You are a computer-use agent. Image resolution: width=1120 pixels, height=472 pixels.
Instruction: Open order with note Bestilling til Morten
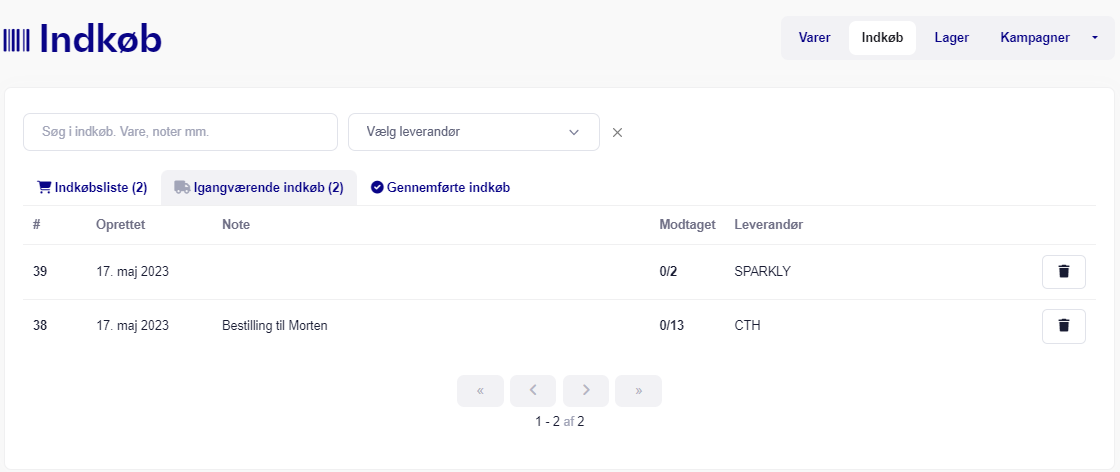coord(275,326)
